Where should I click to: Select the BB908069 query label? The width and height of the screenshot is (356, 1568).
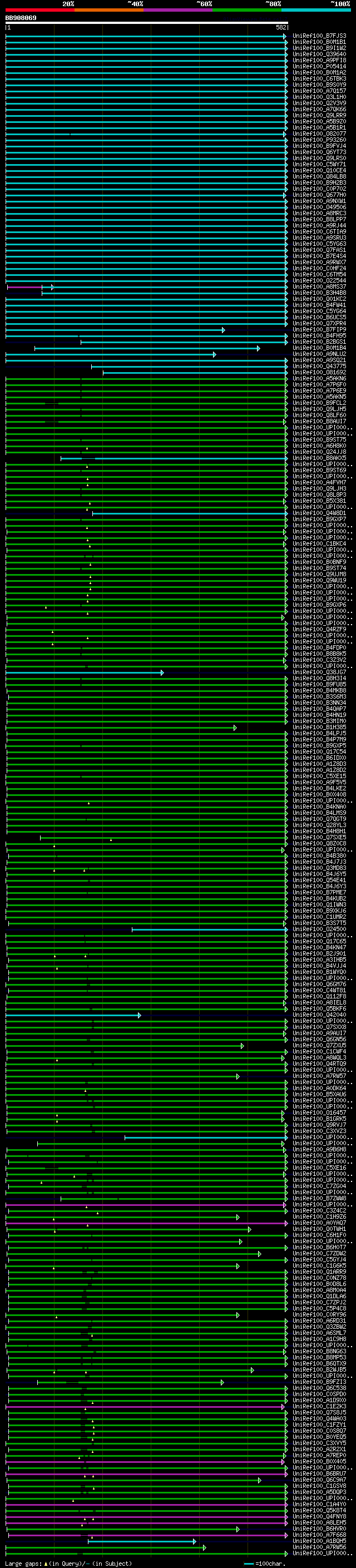click(x=21, y=18)
